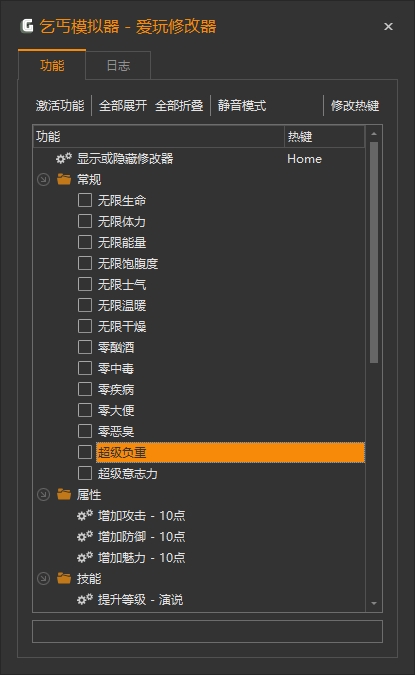Viewport: 415px width, 675px height.
Task: Collapse the 属性 group arrow
Action: tap(43, 494)
